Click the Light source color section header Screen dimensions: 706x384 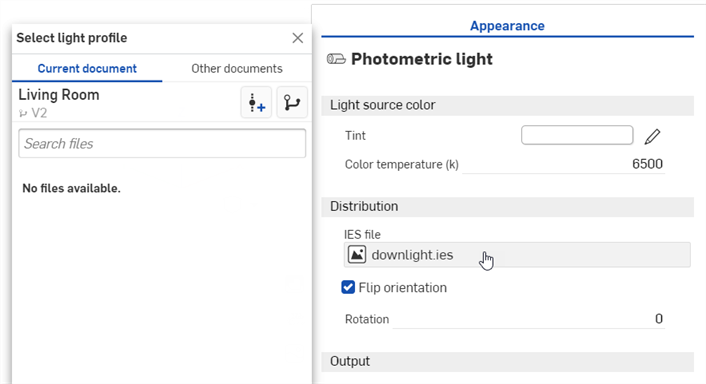(x=507, y=105)
